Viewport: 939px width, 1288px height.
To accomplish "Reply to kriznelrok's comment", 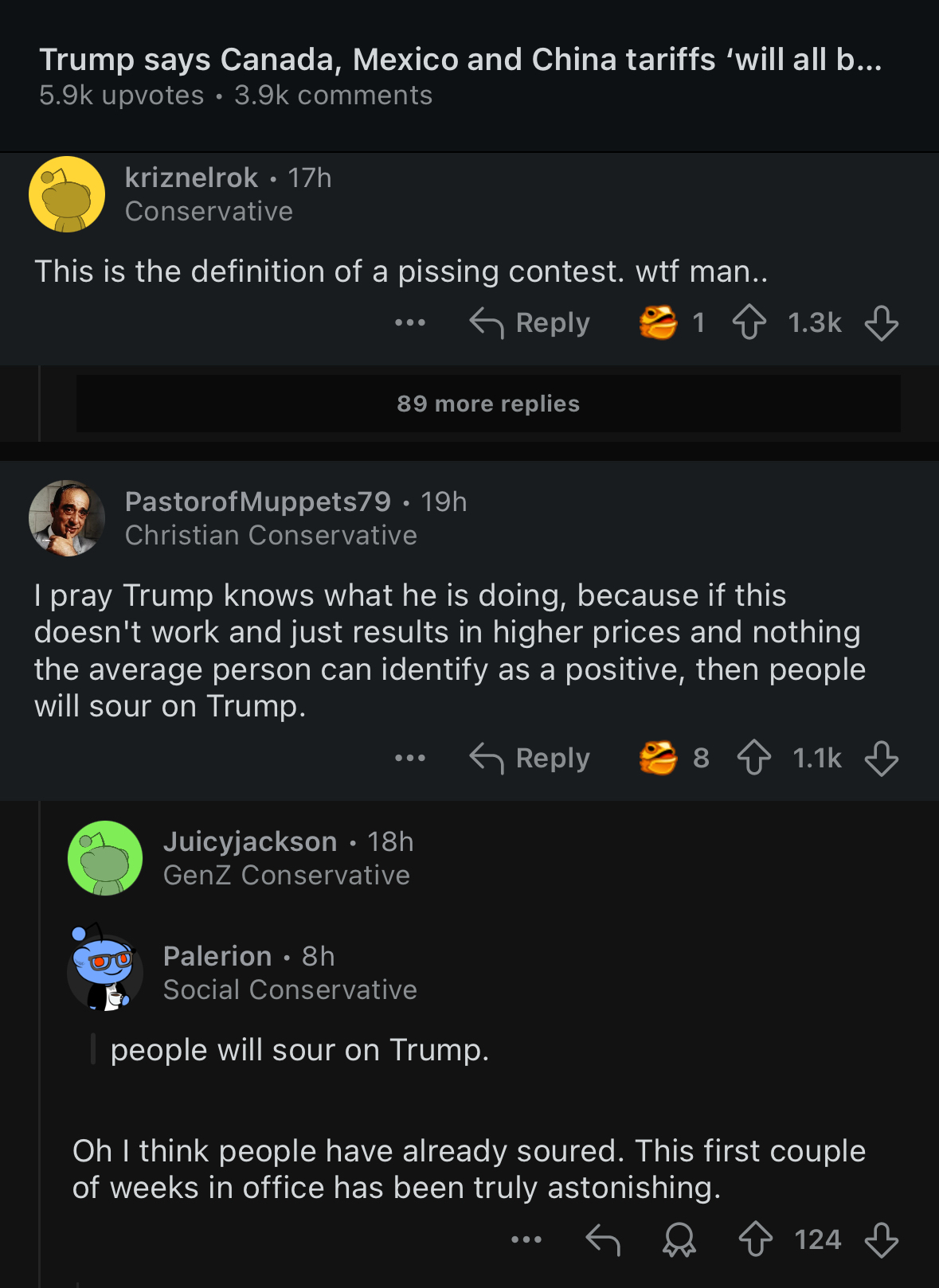I will click(530, 323).
